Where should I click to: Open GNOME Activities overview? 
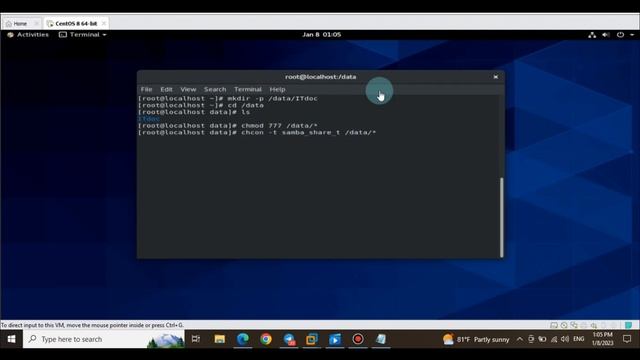pyautogui.click(x=28, y=35)
